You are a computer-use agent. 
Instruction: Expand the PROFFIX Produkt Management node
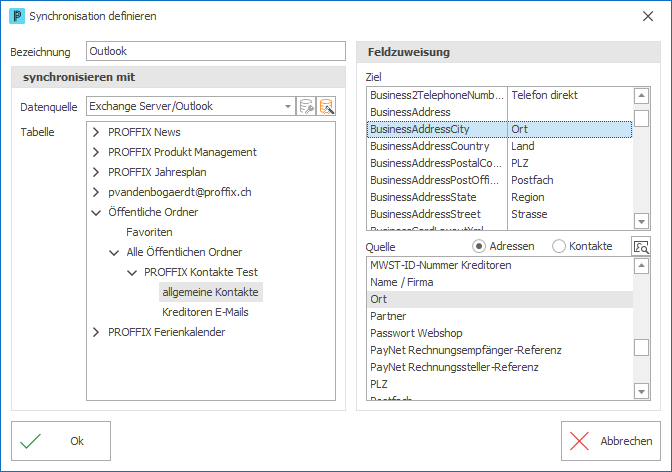click(96, 152)
